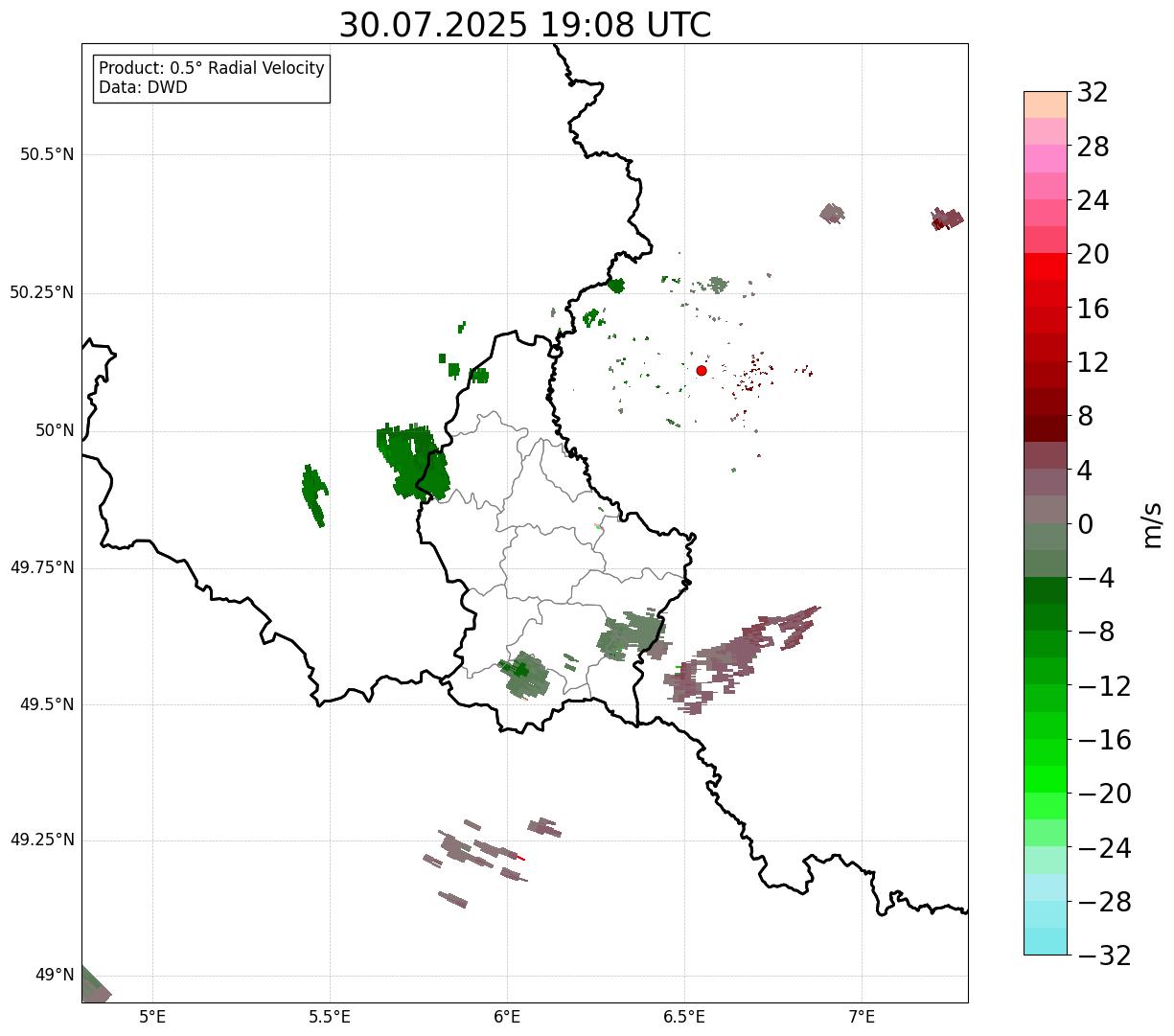This screenshot has width=1174, height=1036.
Task: Click the bright red swatch just below 20
Action: coord(1046,266)
